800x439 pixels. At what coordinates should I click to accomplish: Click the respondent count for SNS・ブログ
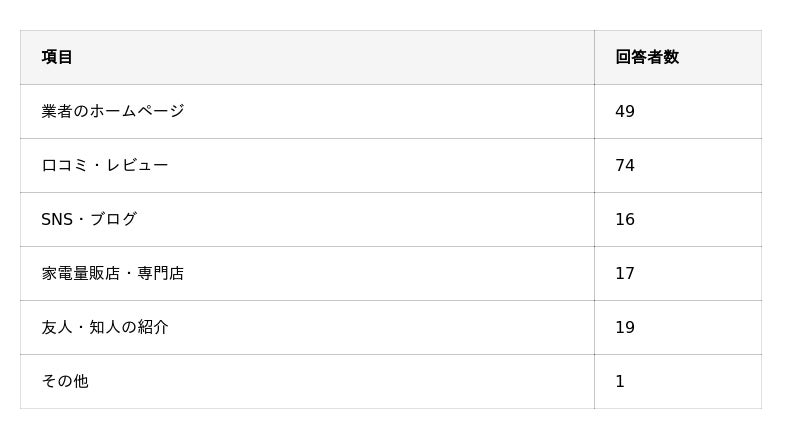click(x=625, y=219)
